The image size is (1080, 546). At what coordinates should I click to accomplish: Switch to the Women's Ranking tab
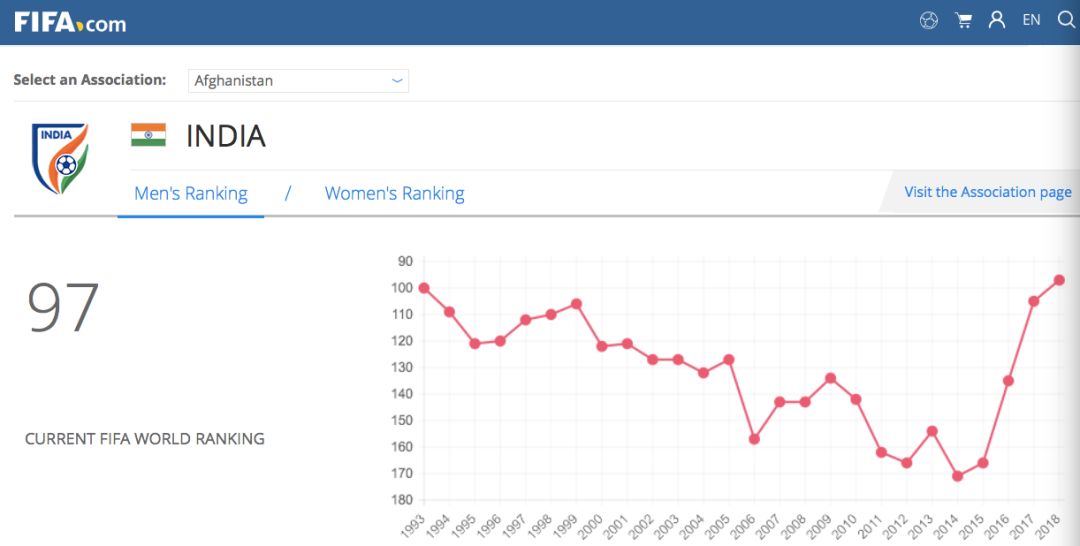click(x=394, y=194)
